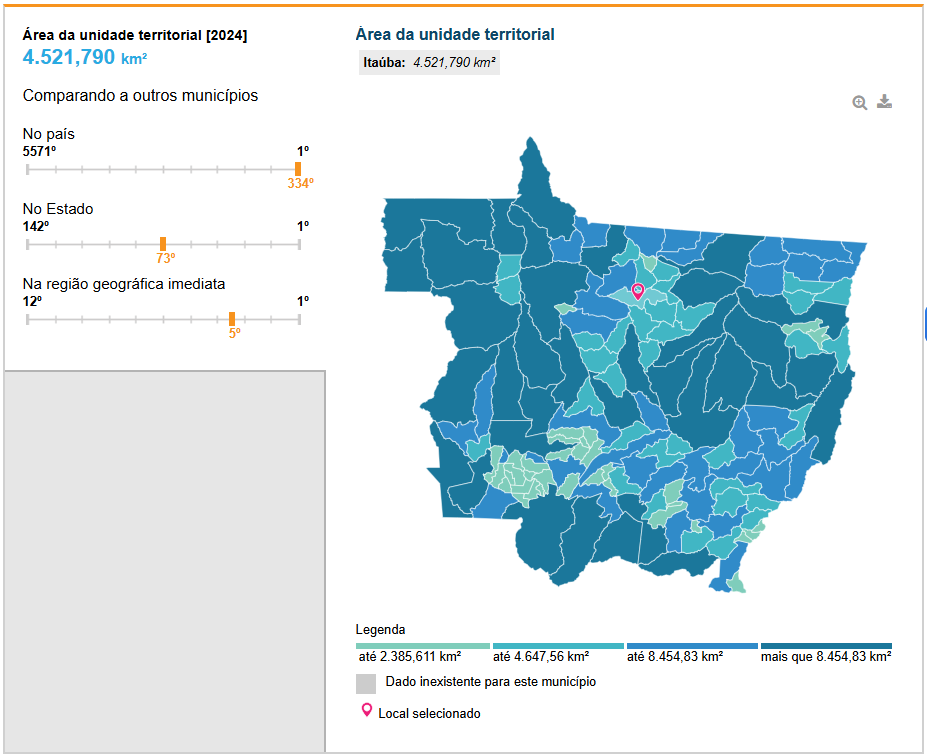Click the 'até 4.647,56 km²' legend color bar

click(557, 646)
